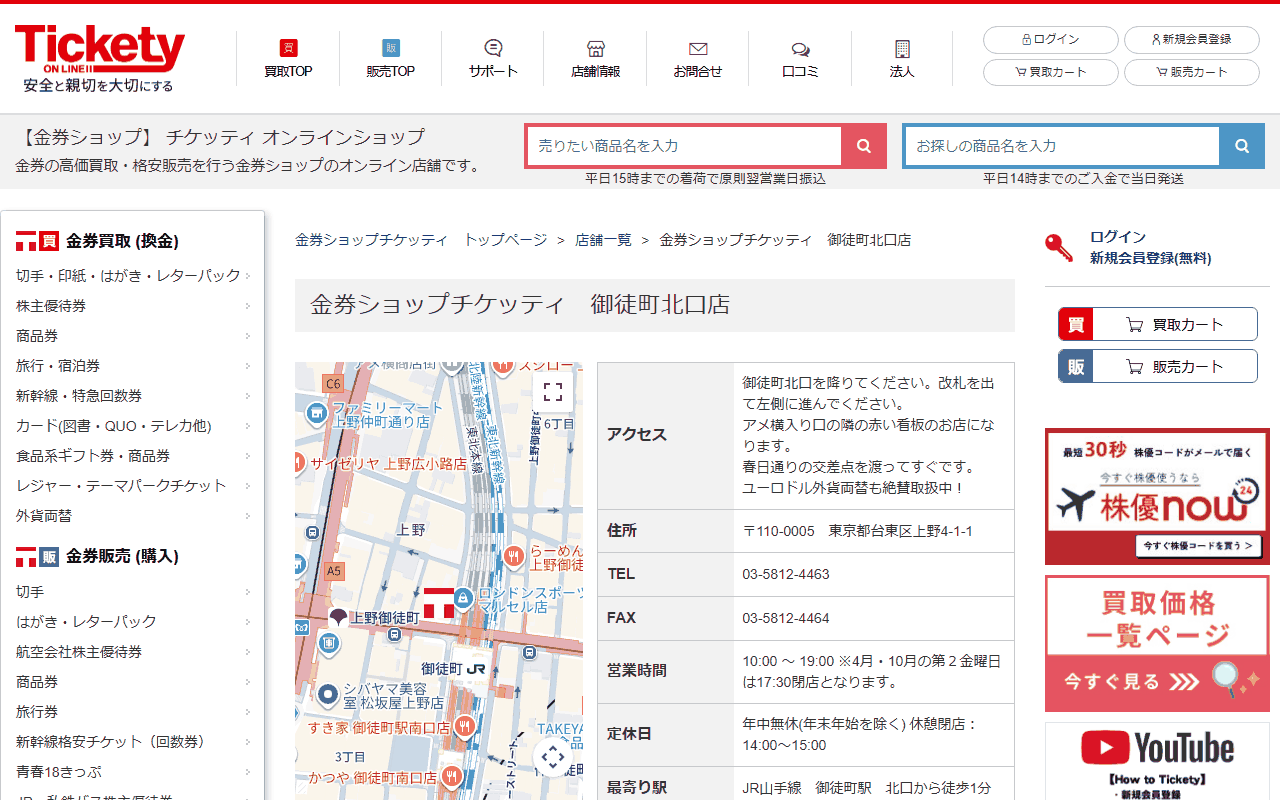
Task: Expand 新幹線・特急回数券 category
Action: (x=133, y=395)
